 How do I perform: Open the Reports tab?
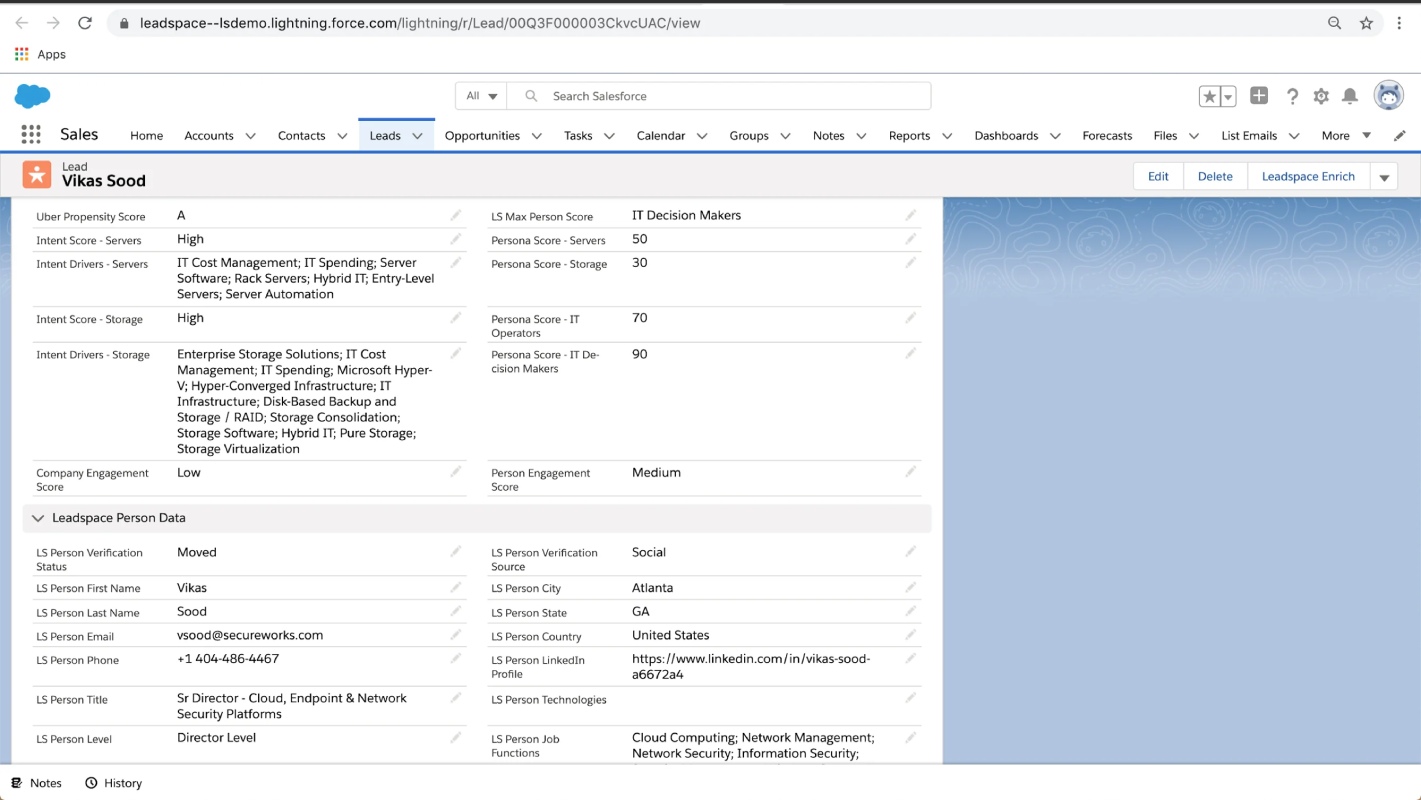[x=909, y=136]
